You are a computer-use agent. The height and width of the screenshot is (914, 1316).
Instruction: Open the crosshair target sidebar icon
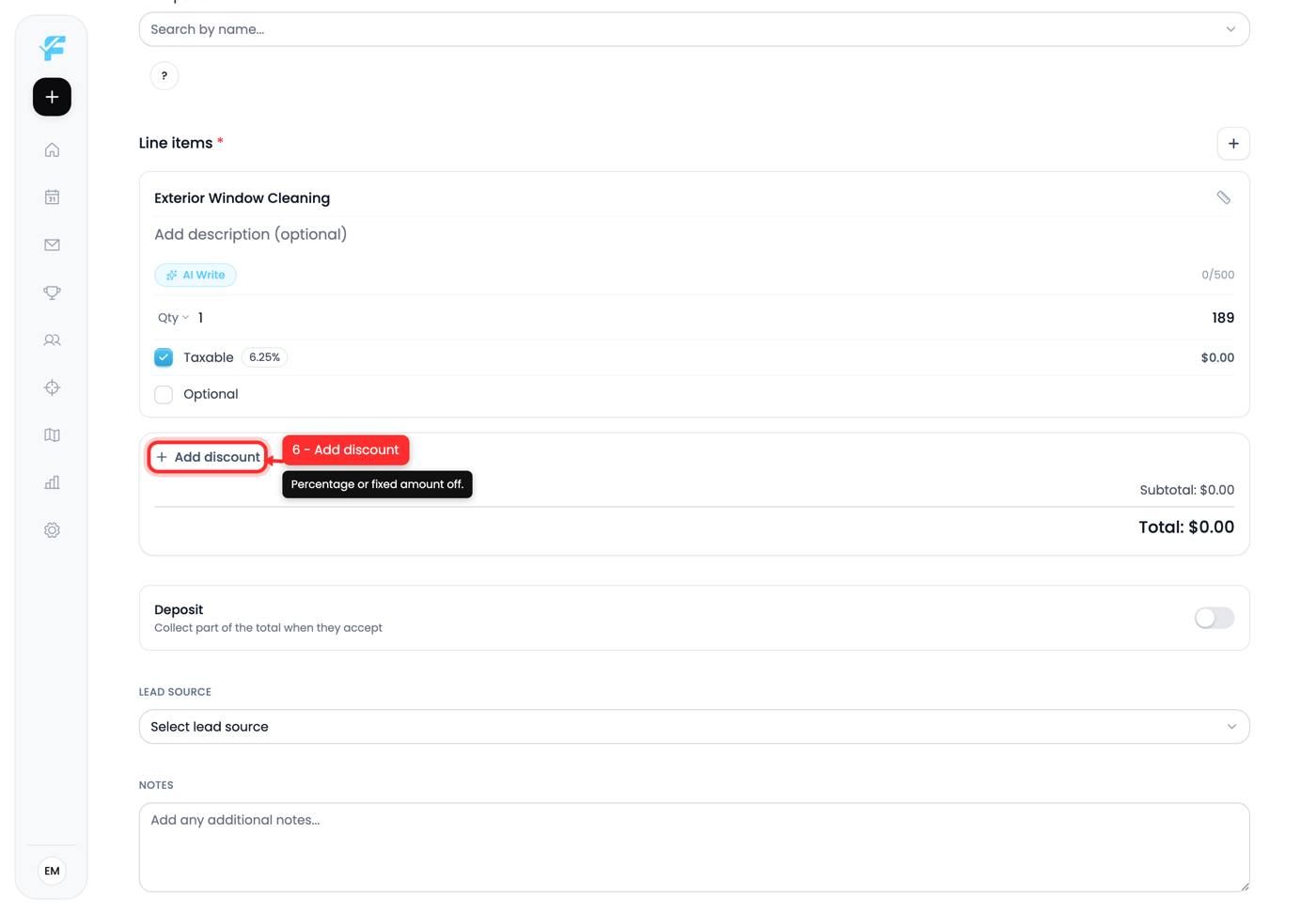pos(52,387)
